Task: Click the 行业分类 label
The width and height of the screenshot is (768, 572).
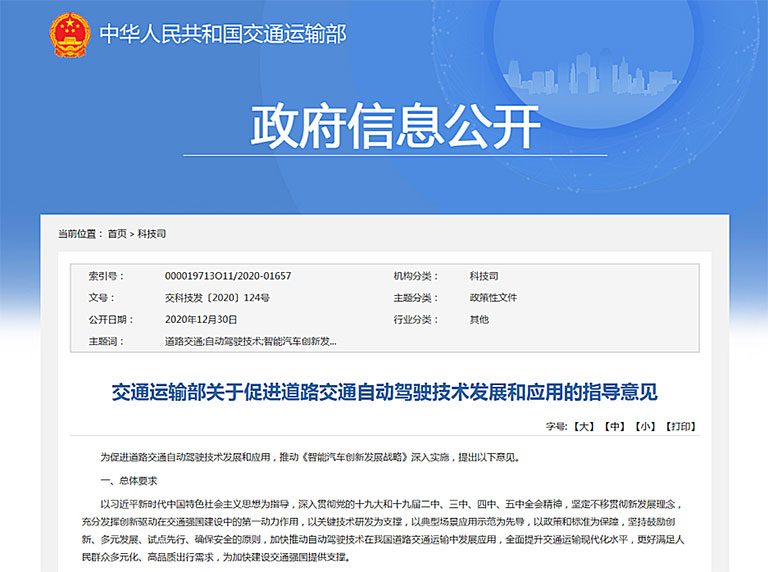Action: 415,320
